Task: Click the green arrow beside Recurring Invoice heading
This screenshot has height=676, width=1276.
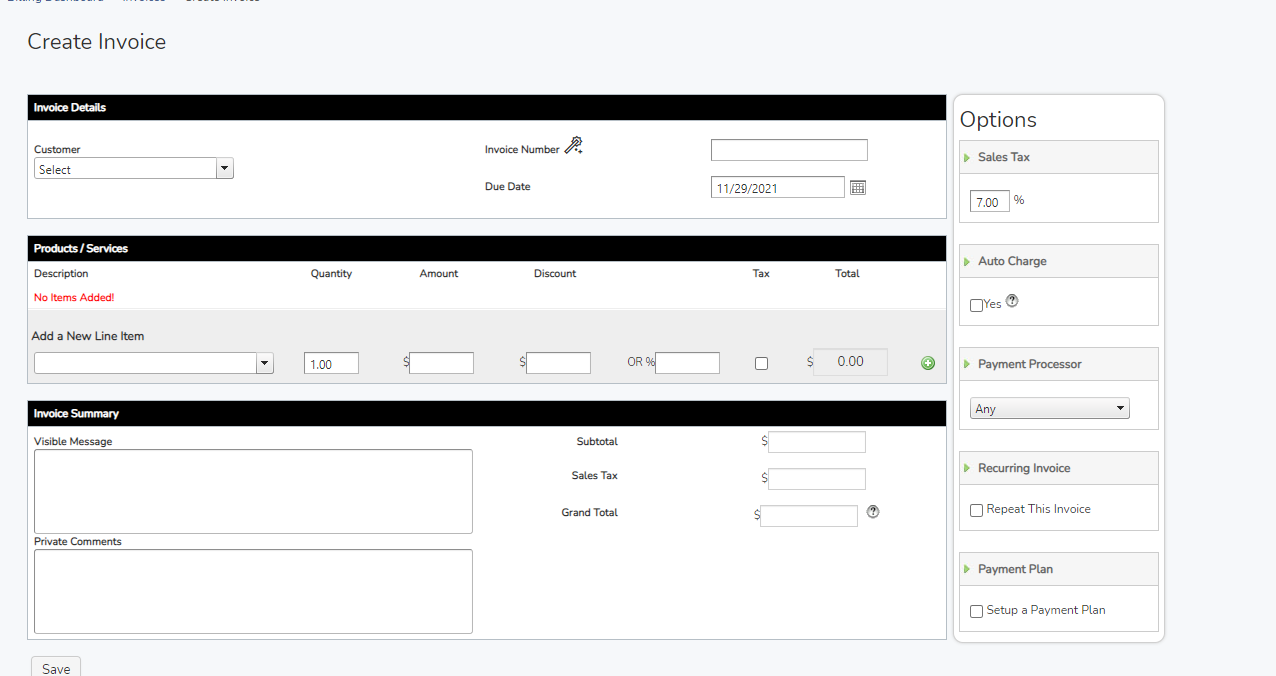Action: (x=967, y=469)
